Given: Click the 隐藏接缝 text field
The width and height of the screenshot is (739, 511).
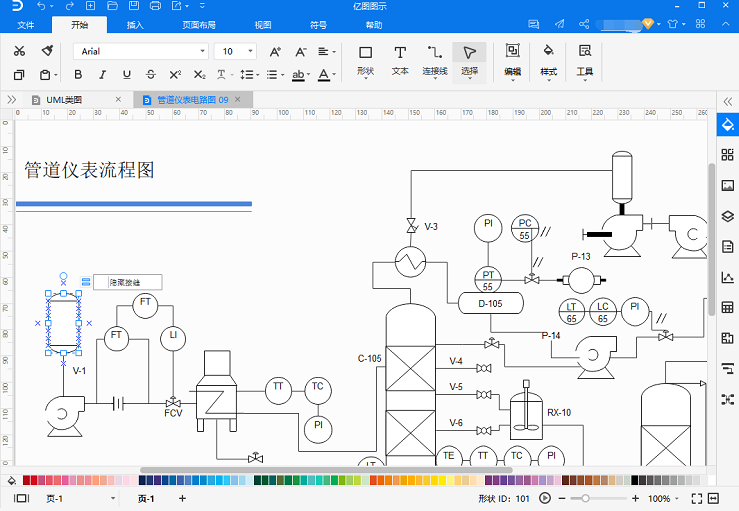Looking at the screenshot, I should point(128,282).
